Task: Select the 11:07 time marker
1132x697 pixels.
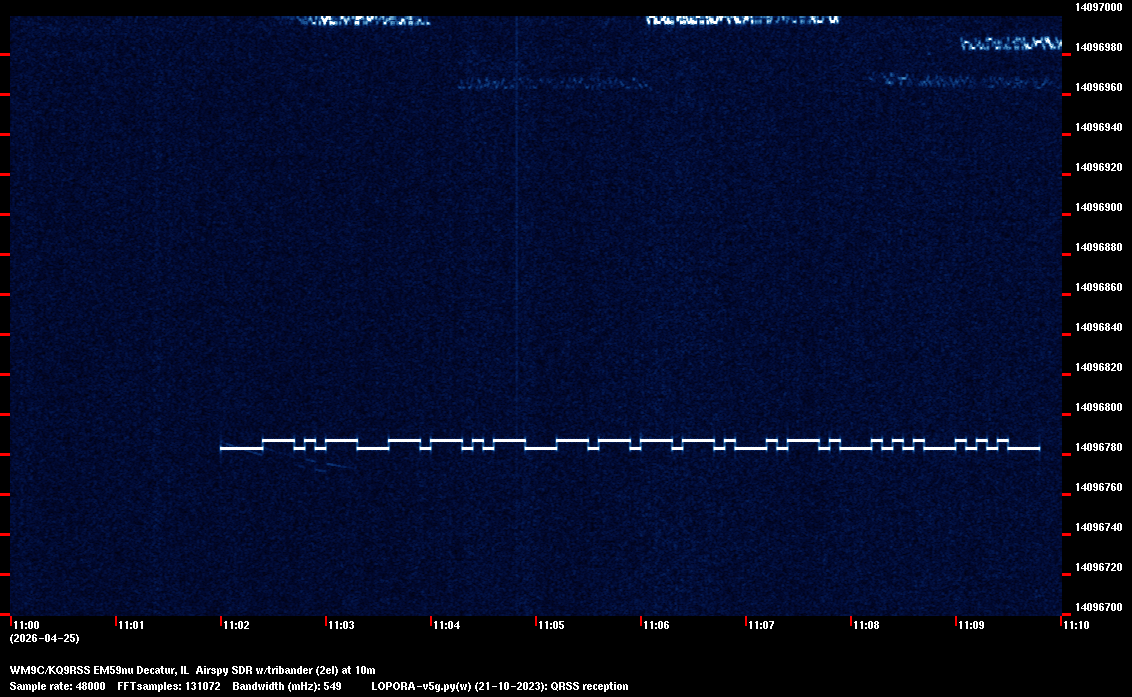Action: 761,625
